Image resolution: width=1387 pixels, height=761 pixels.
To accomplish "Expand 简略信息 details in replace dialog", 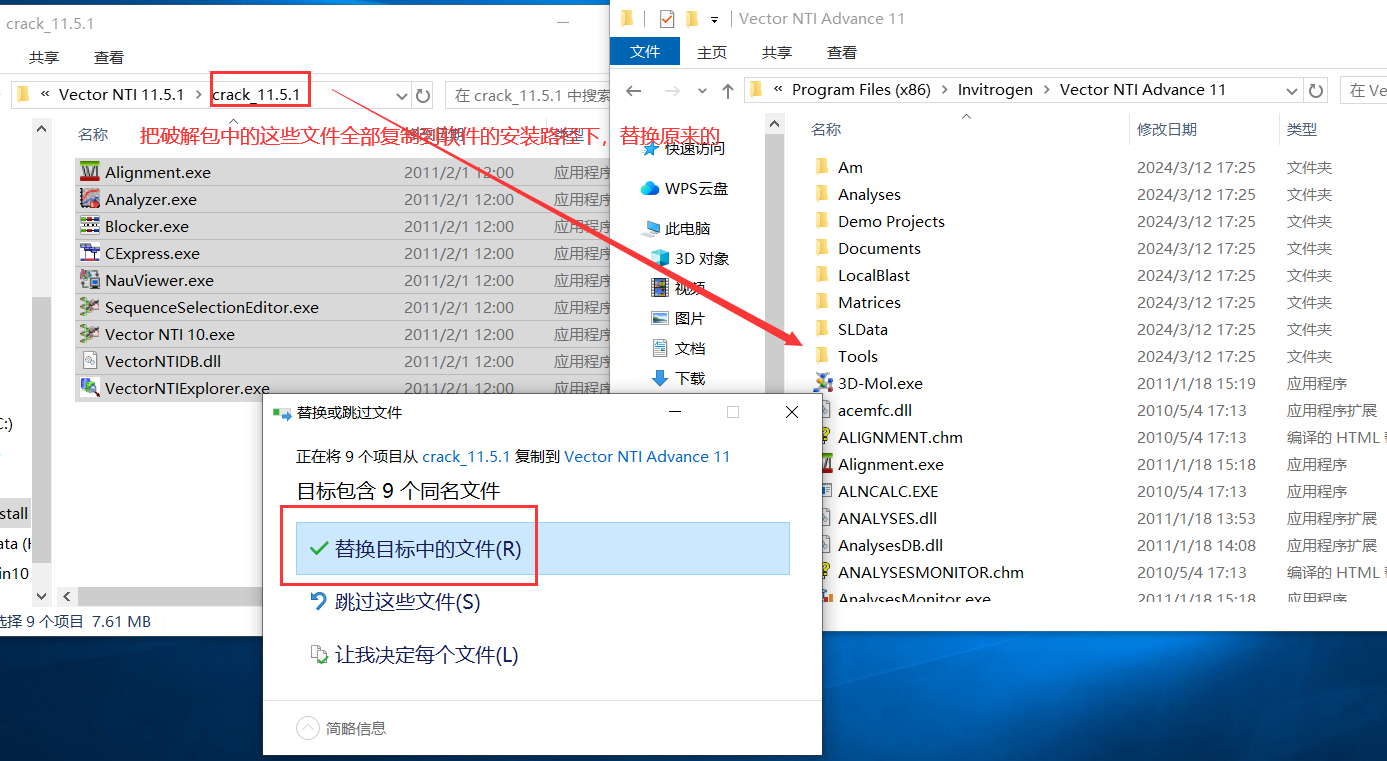I will (x=342, y=728).
